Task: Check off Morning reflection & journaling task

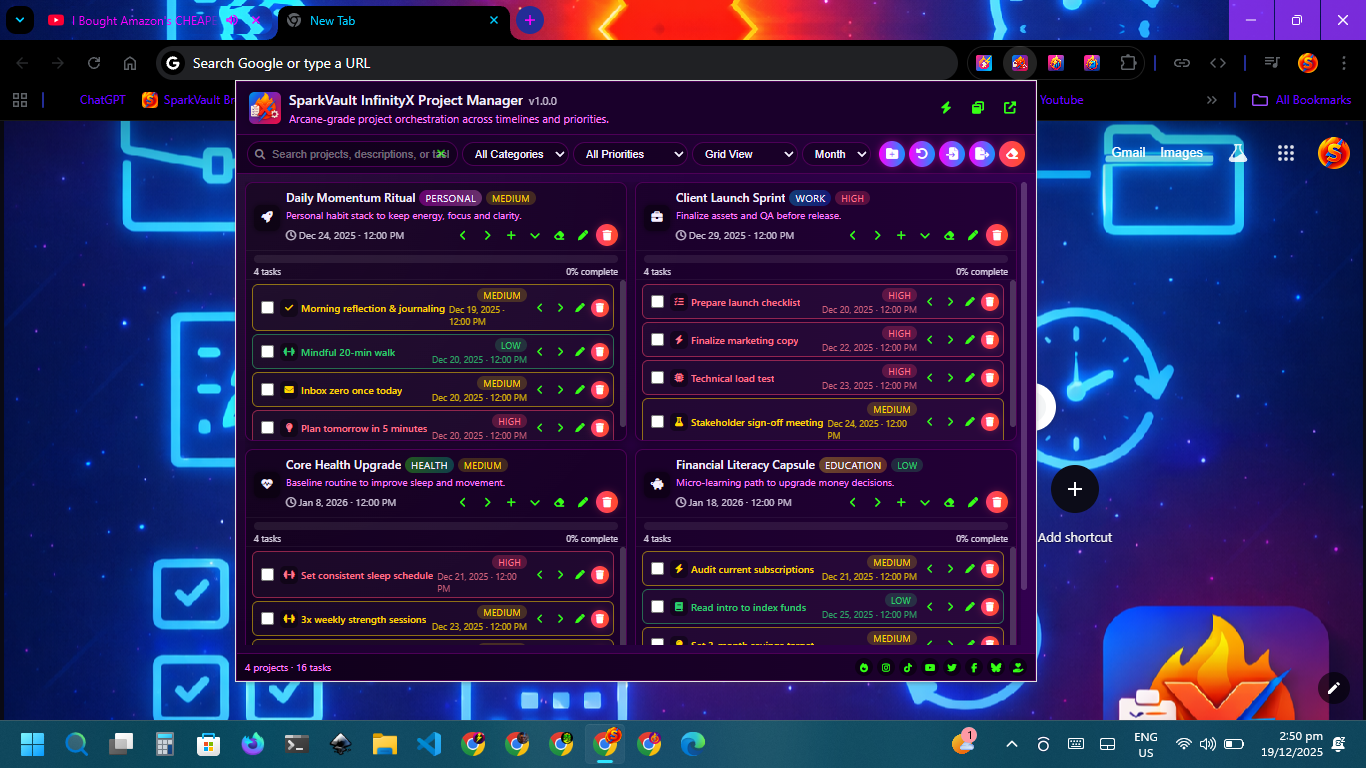Action: pos(267,308)
